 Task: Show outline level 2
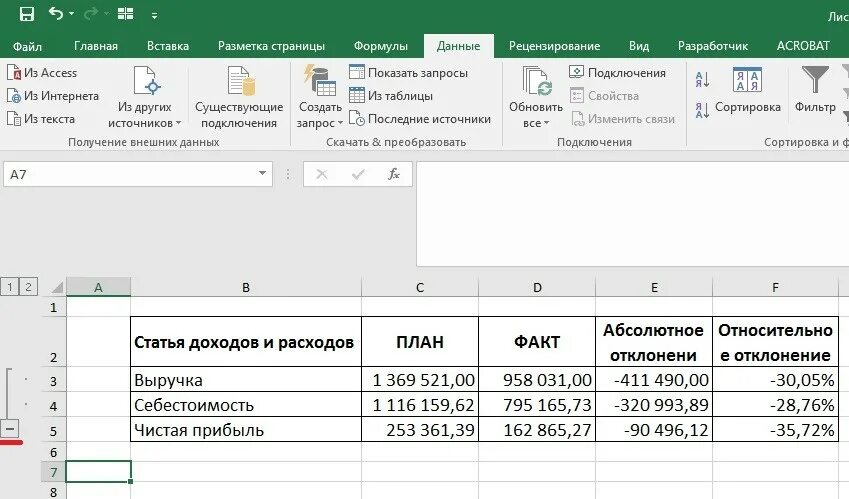pyautogui.click(x=28, y=286)
